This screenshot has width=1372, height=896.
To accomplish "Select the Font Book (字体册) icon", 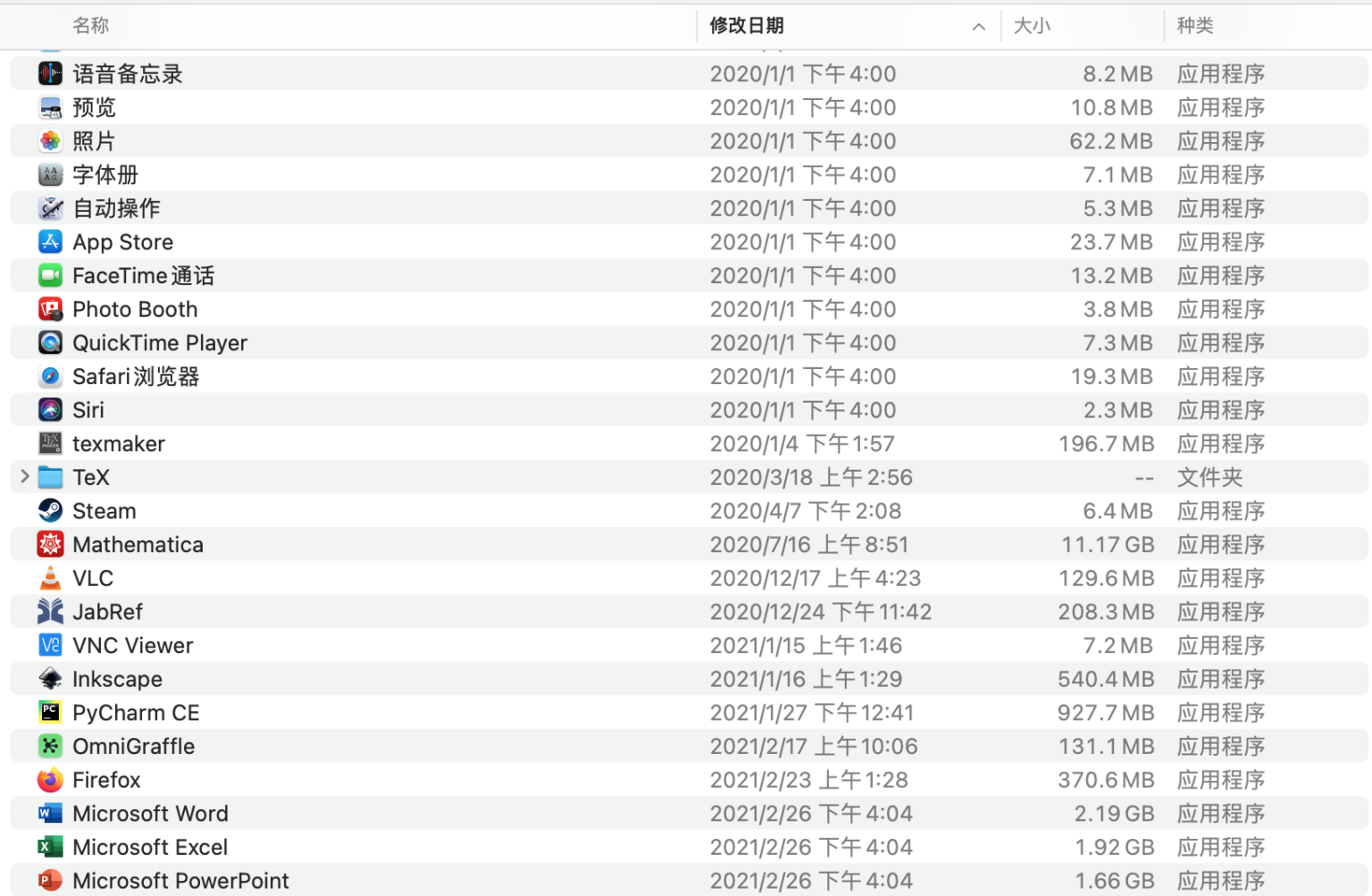I will 50,174.
